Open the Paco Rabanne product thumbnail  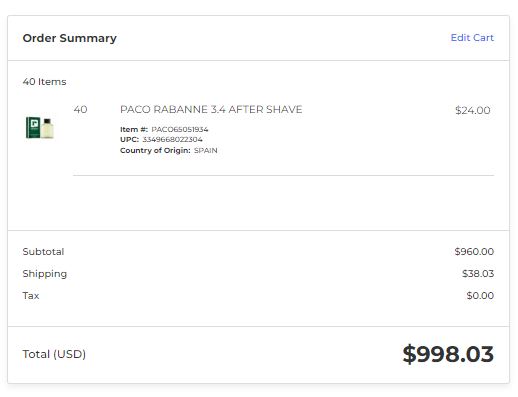[40, 128]
